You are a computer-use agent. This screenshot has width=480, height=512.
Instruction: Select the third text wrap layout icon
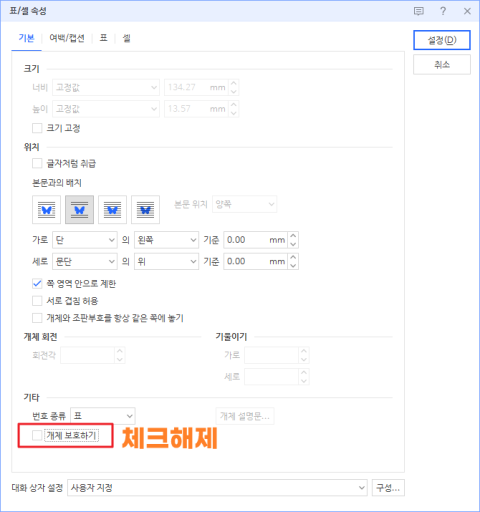[x=112, y=210]
